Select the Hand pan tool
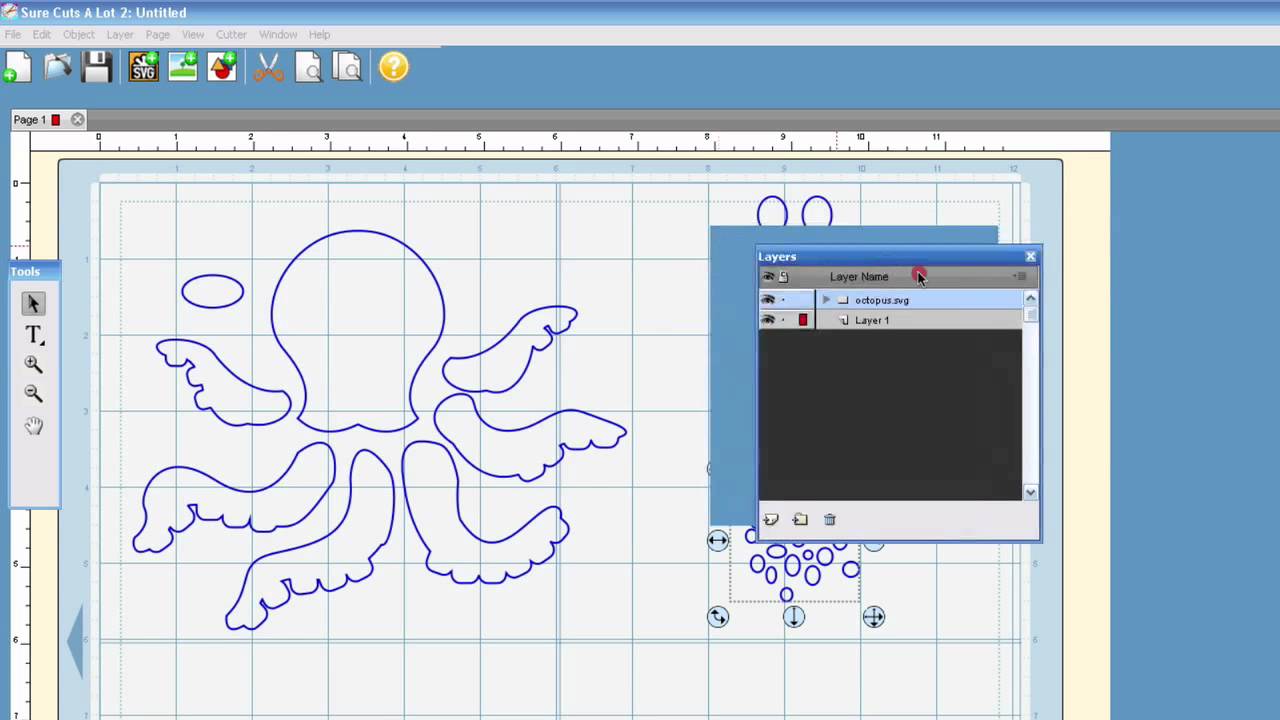This screenshot has height=720, width=1280. (33, 426)
